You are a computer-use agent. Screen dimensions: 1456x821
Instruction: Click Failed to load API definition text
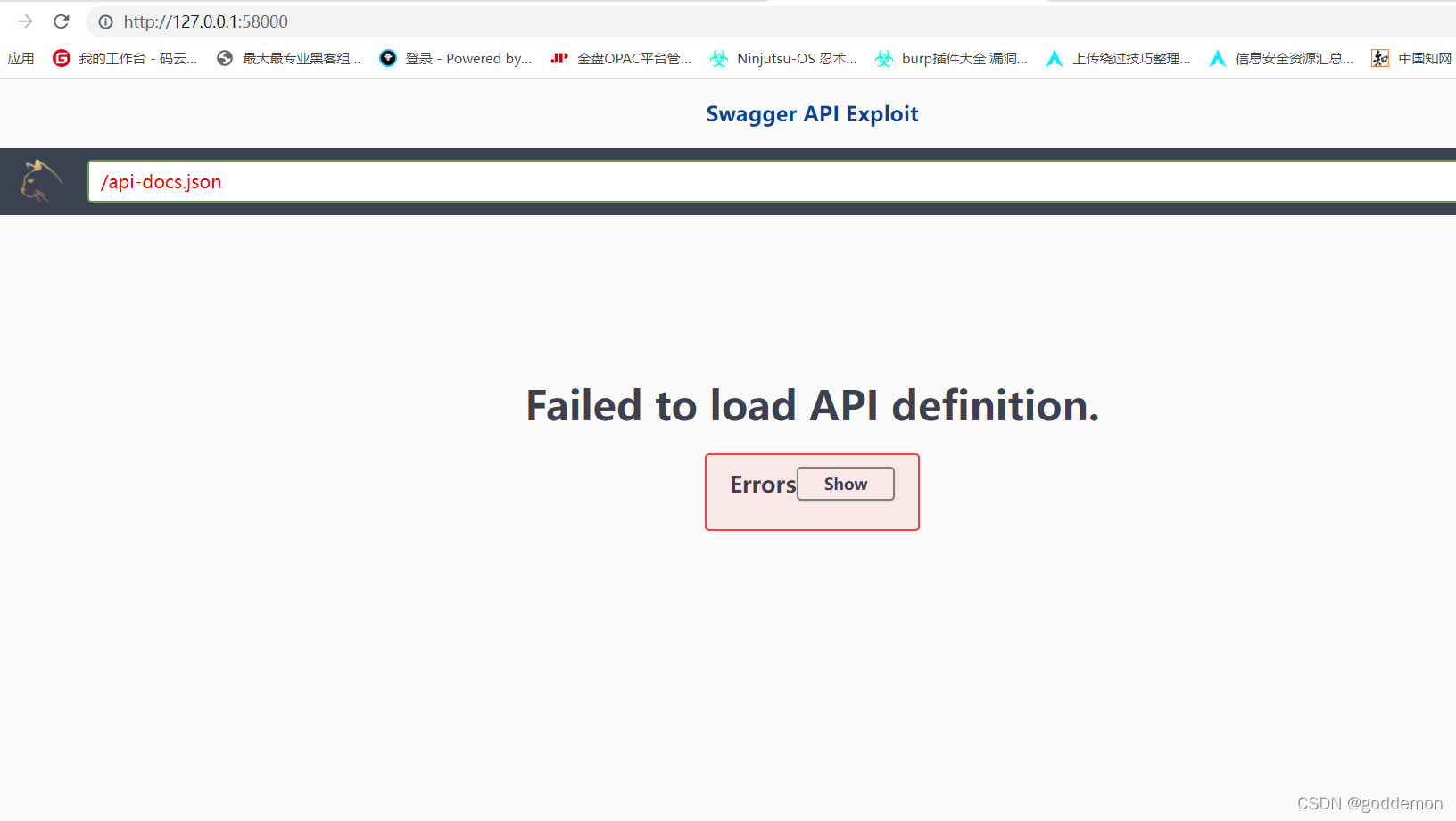pos(812,406)
